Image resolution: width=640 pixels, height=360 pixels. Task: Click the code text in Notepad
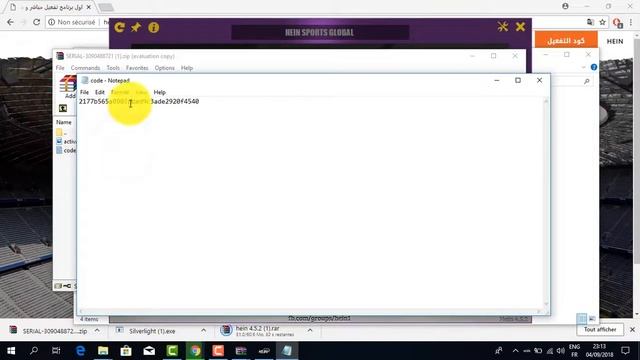point(139,101)
